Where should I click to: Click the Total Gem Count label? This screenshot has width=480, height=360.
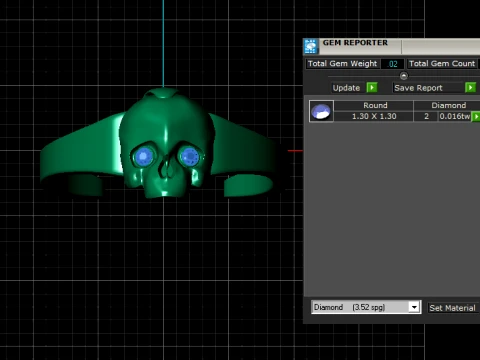click(442, 64)
